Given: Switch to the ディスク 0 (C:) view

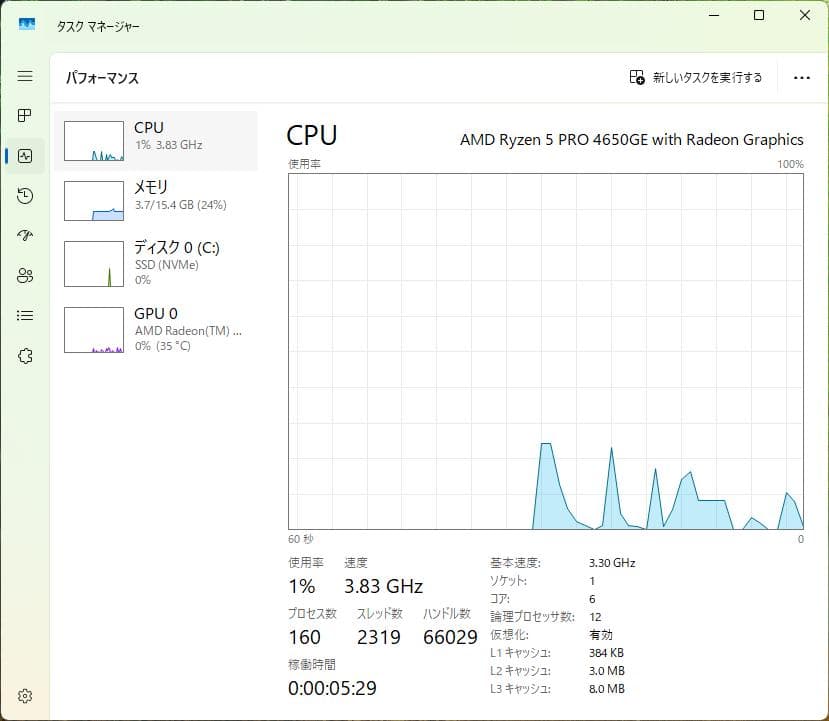Looking at the screenshot, I should 155,263.
